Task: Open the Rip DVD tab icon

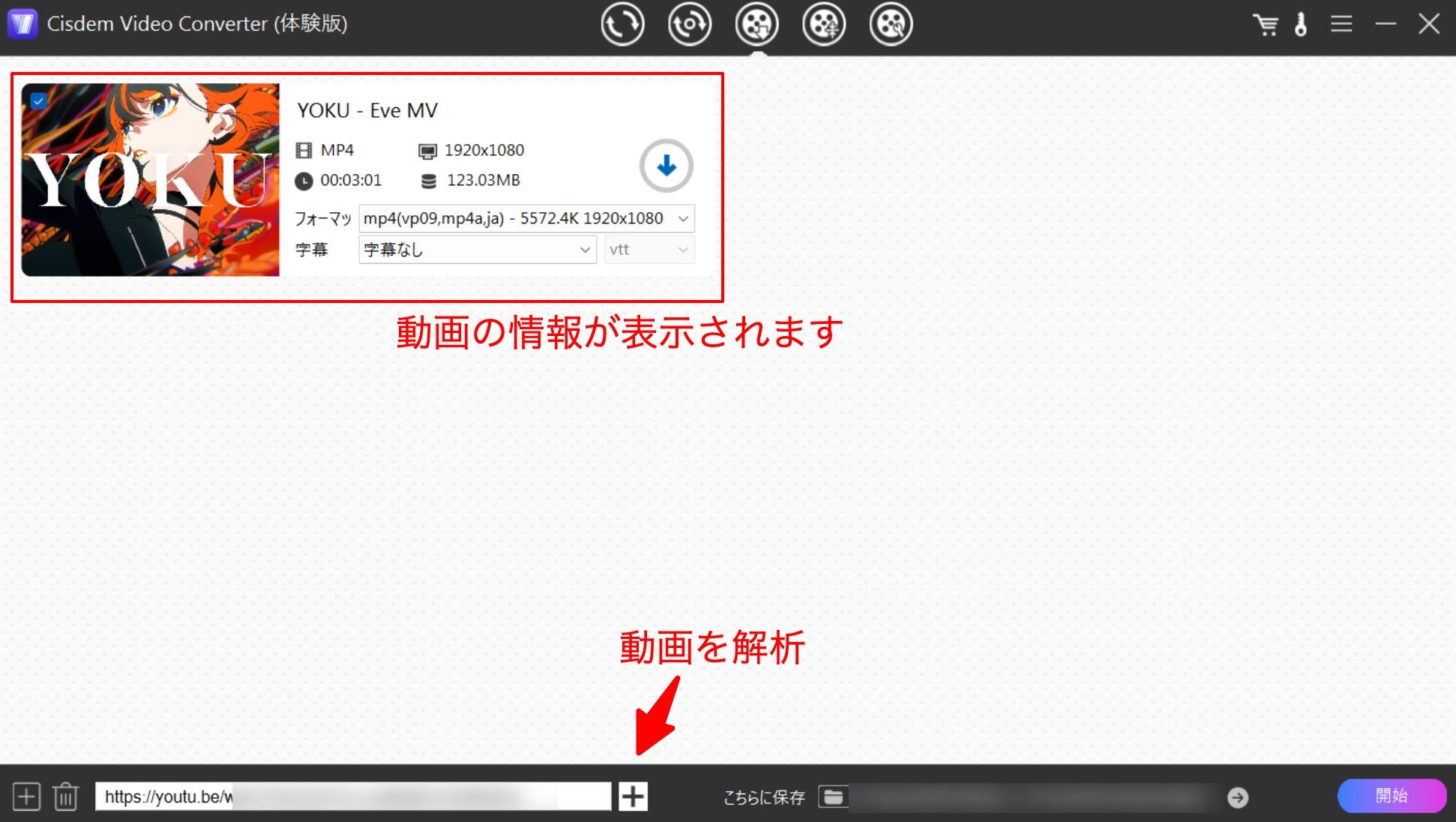Action: click(x=690, y=25)
